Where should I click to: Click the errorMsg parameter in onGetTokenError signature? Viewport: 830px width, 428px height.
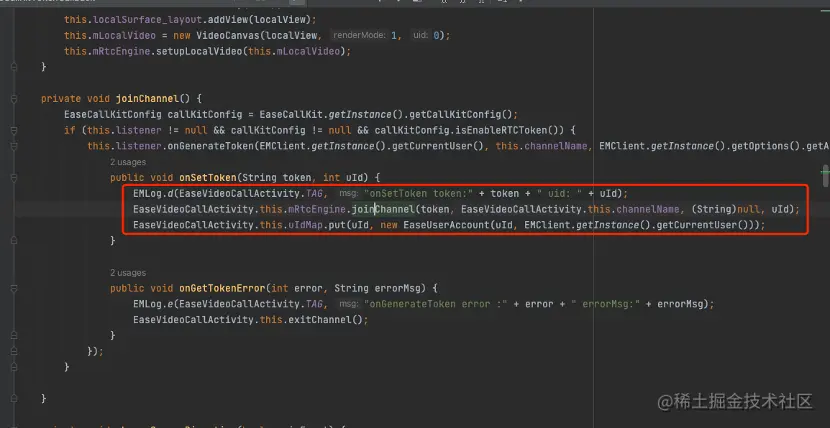[x=398, y=288]
